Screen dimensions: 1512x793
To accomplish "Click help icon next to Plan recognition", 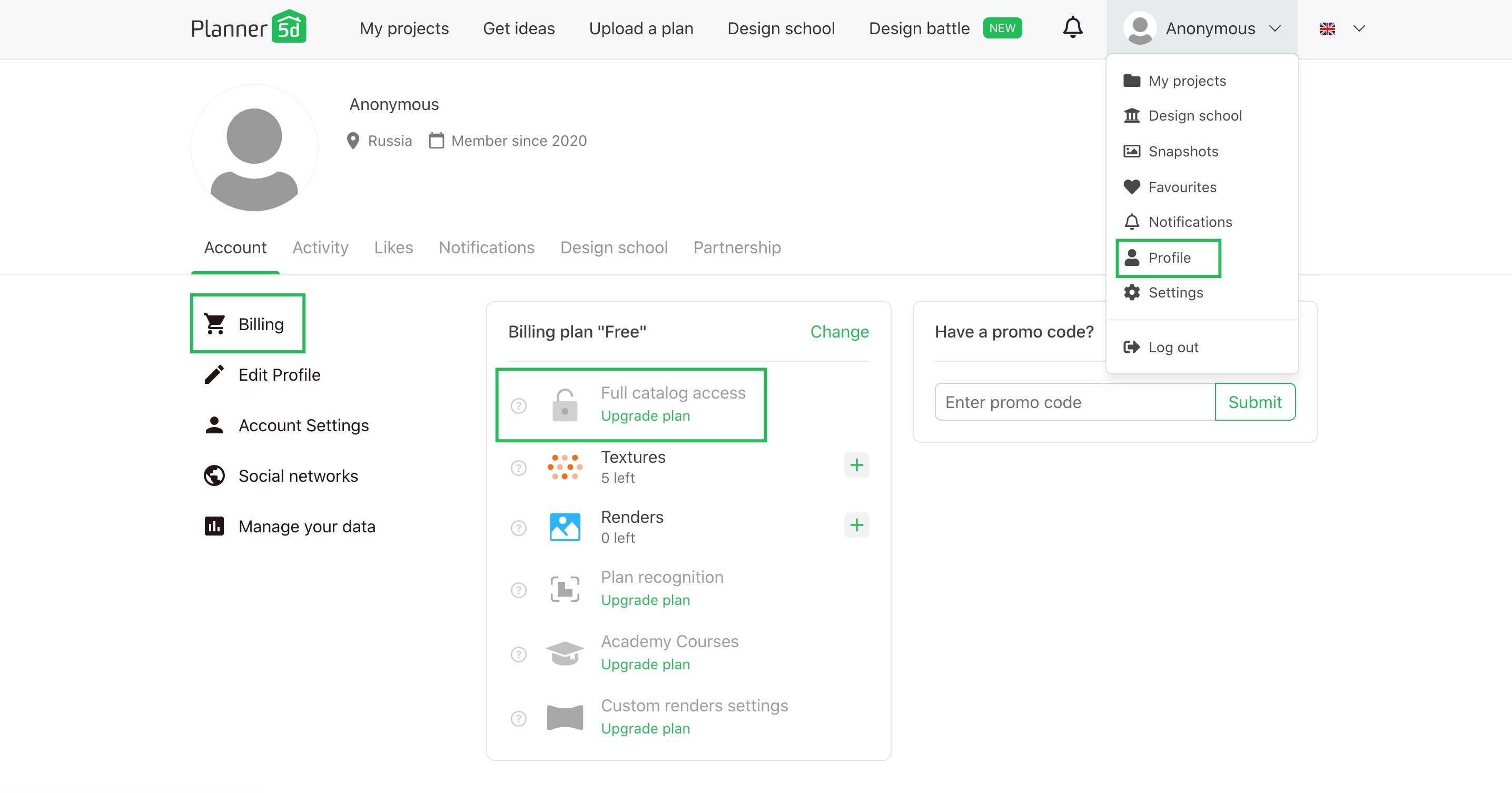I will (x=518, y=589).
